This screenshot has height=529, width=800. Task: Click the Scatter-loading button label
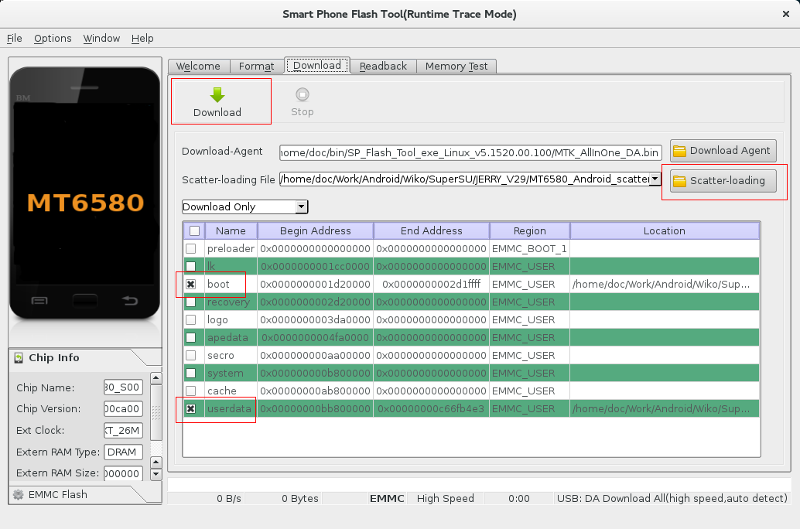click(728, 181)
